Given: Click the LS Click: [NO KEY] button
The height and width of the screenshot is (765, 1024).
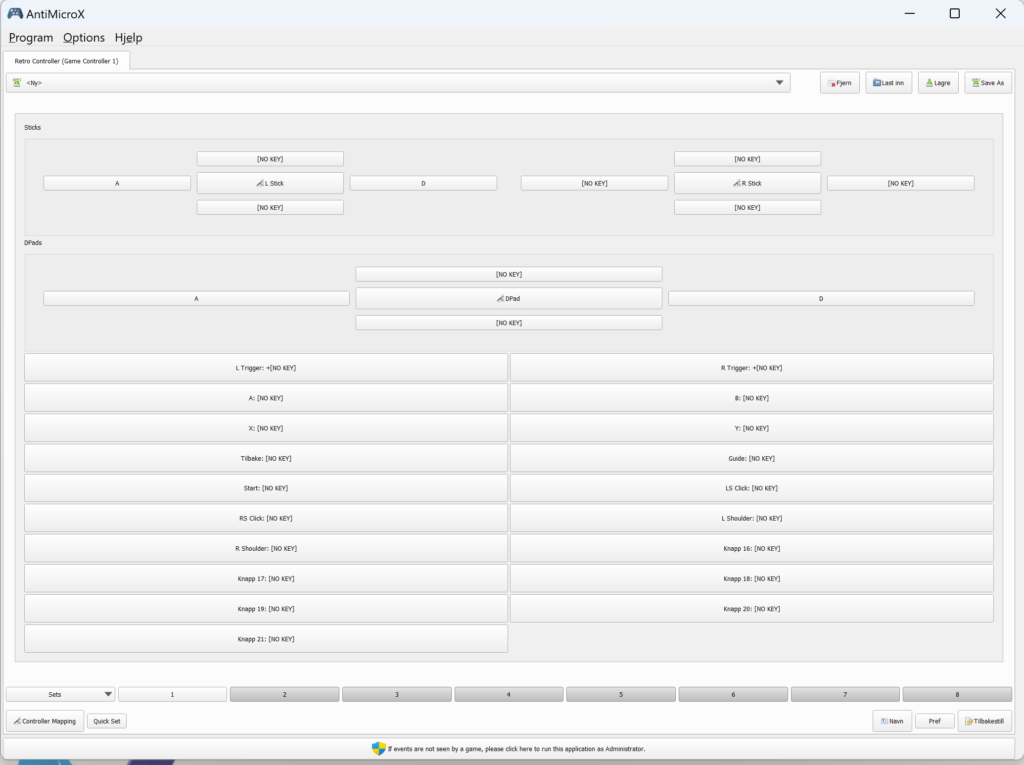Looking at the screenshot, I should (752, 488).
